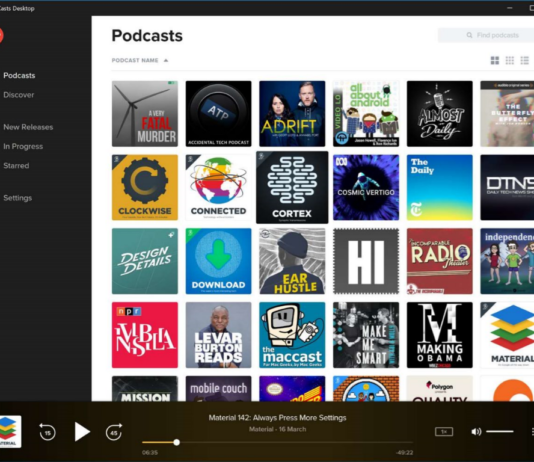Open Accidental Tech Podcast tile
The width and height of the screenshot is (534, 462).
(x=218, y=114)
